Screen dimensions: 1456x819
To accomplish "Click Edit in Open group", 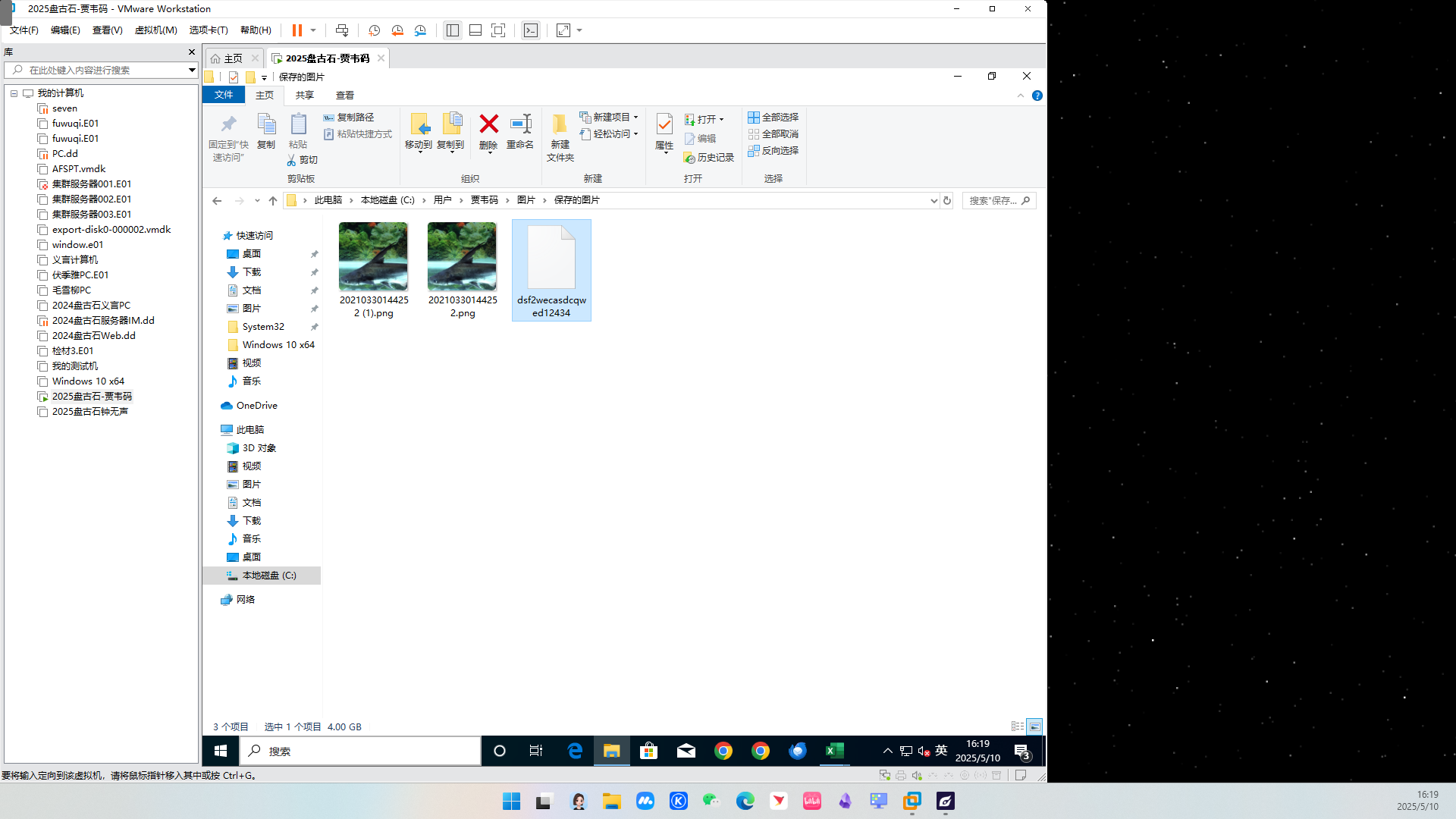I will pyautogui.click(x=700, y=139).
